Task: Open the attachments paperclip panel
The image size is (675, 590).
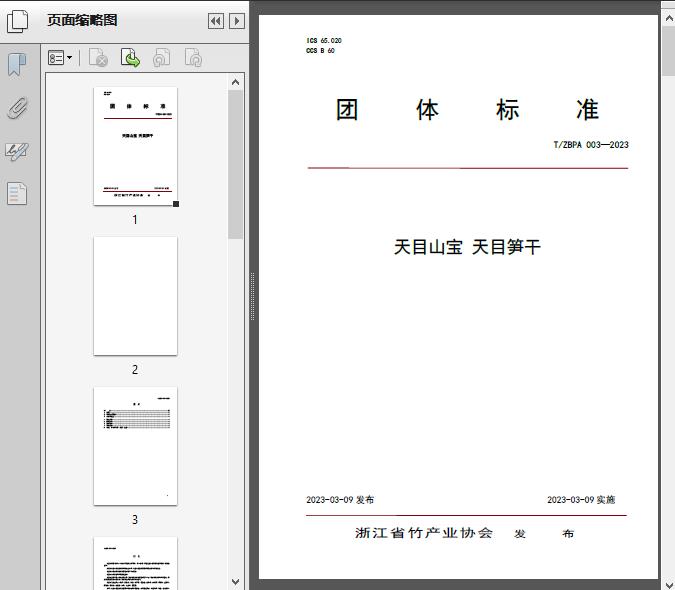Action: click(x=17, y=108)
